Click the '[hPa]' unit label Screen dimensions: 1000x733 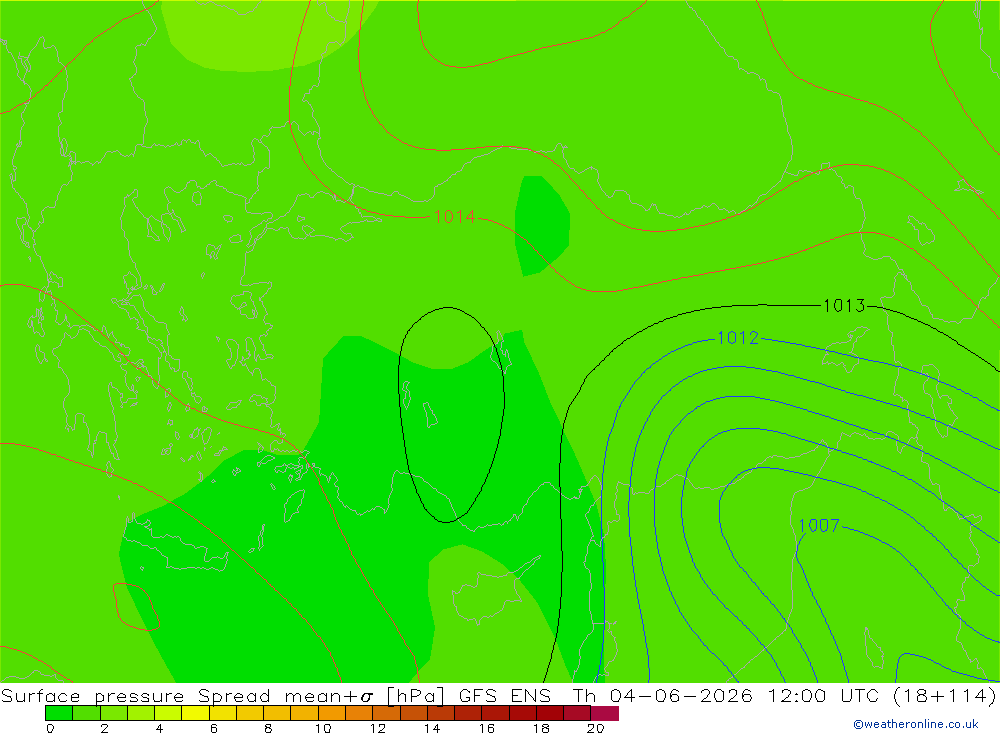coord(415,695)
